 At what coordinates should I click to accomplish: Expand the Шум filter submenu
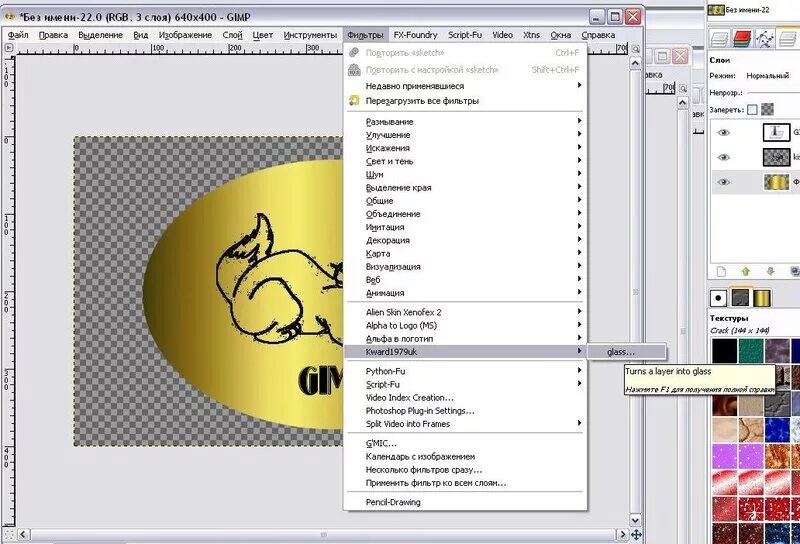click(x=465, y=175)
